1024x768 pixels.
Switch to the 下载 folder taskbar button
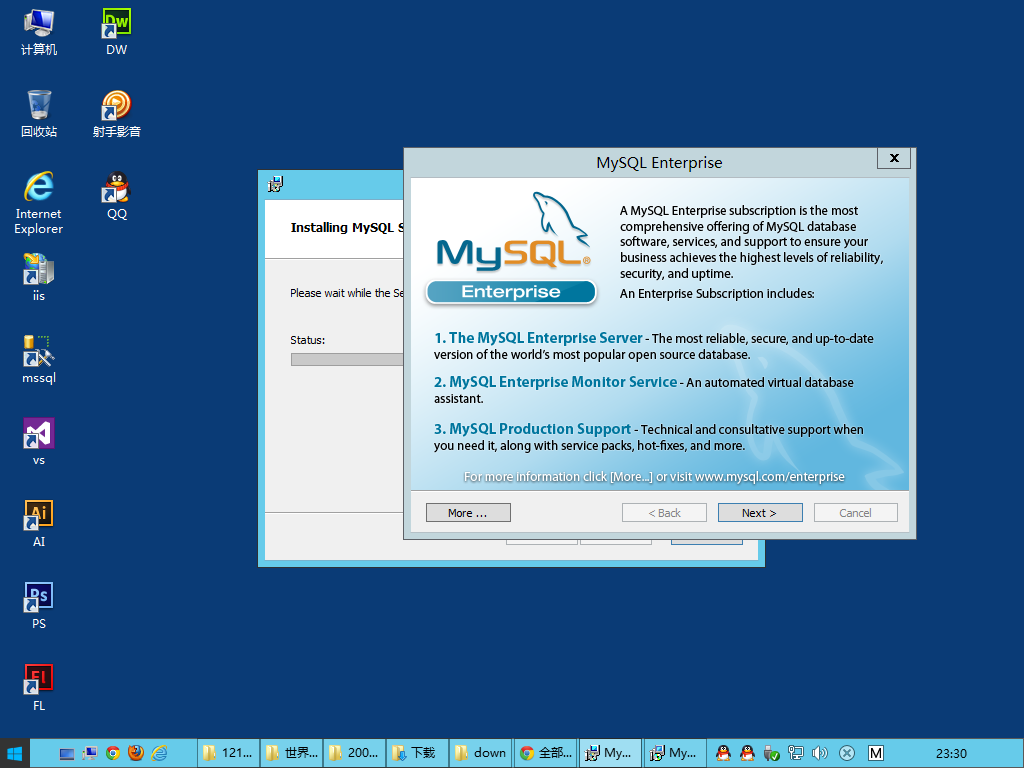coord(417,753)
